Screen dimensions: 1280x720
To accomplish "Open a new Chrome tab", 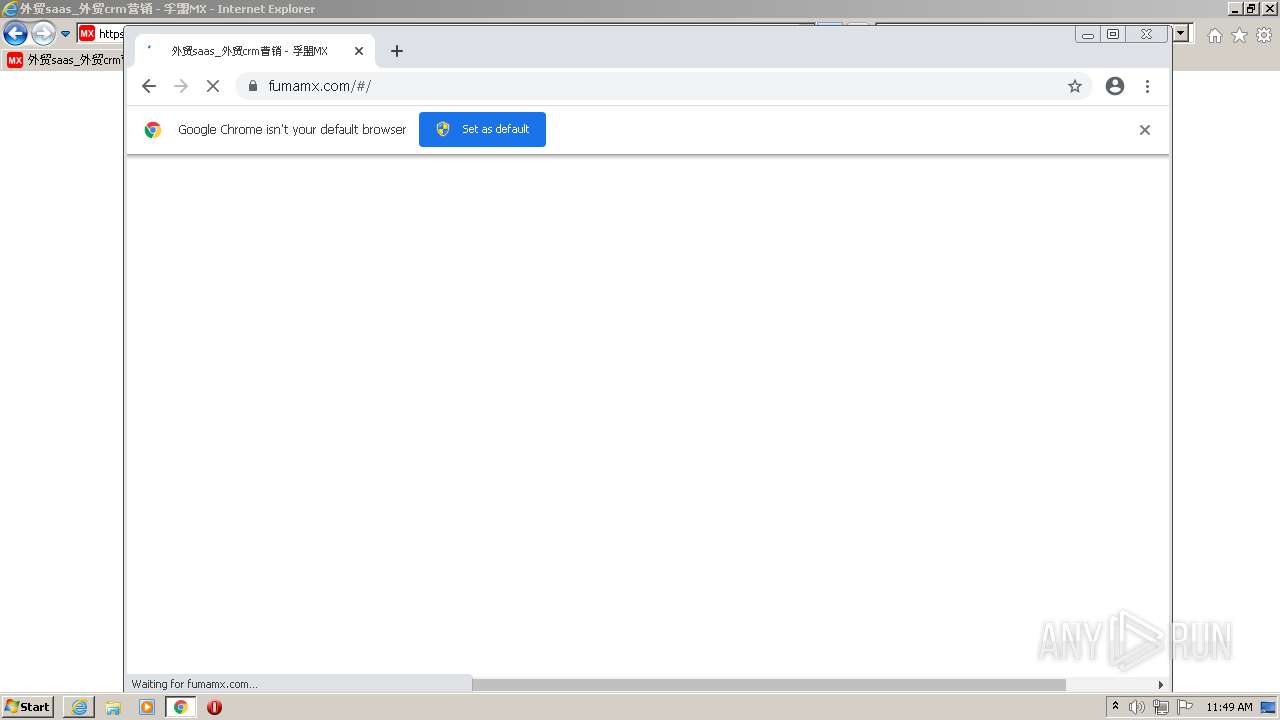I will [x=397, y=51].
